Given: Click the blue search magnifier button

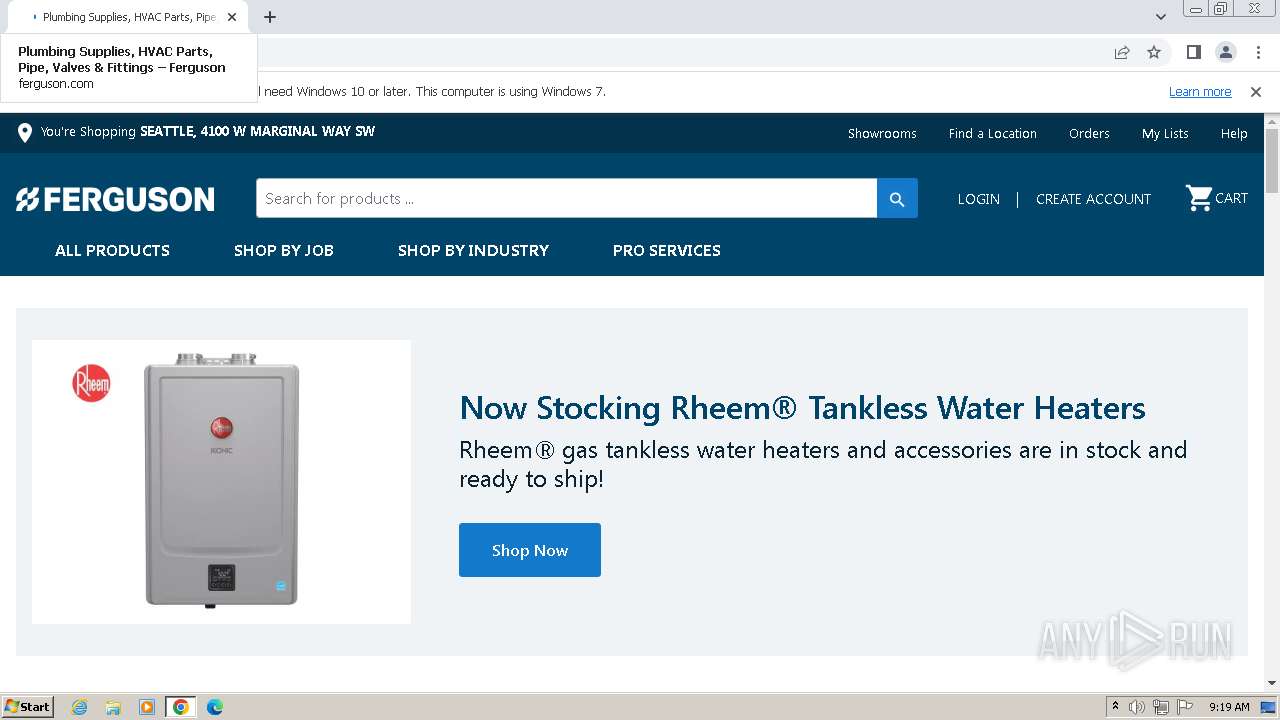Looking at the screenshot, I should 897,199.
